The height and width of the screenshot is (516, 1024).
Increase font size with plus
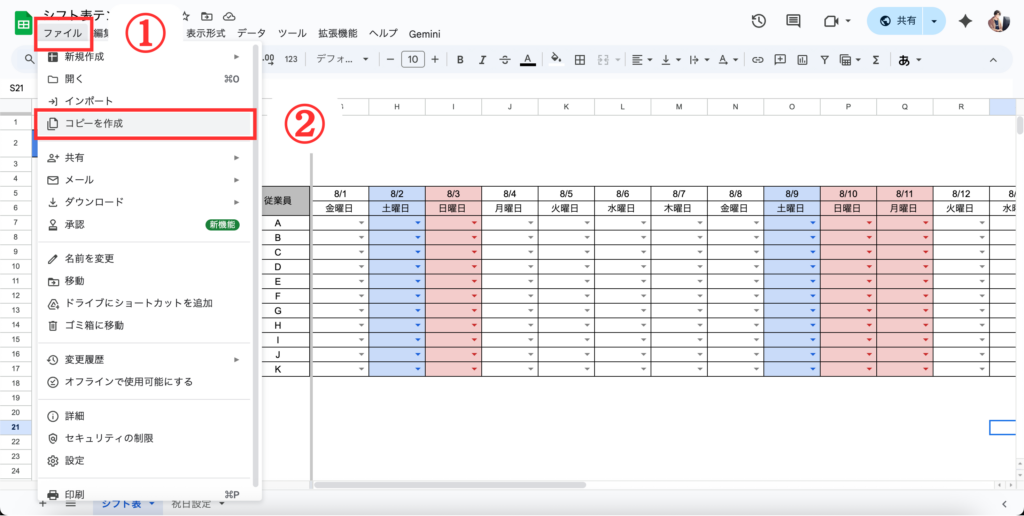click(435, 59)
